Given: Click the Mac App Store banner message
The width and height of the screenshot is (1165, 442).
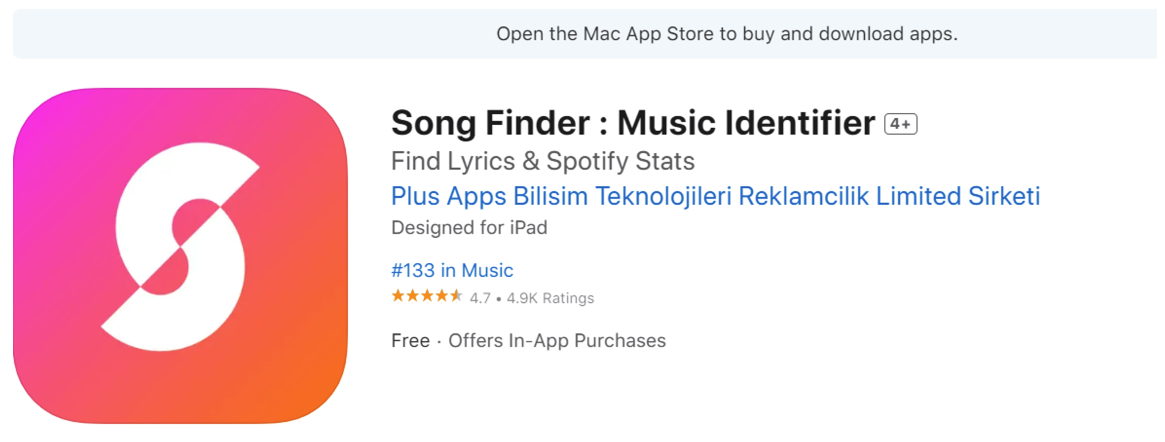Looking at the screenshot, I should pyautogui.click(x=727, y=34).
